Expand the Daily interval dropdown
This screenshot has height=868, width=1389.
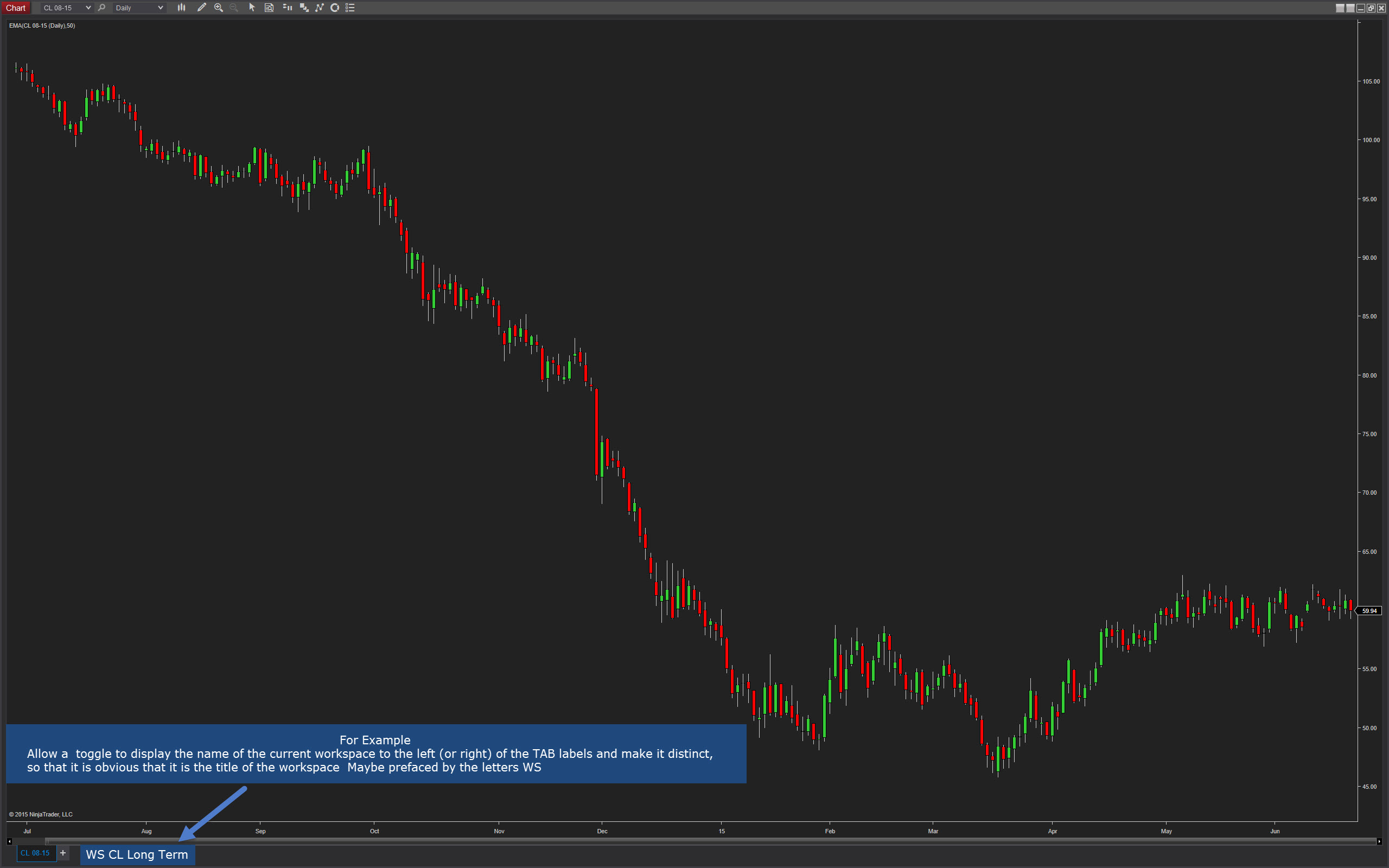tap(160, 8)
